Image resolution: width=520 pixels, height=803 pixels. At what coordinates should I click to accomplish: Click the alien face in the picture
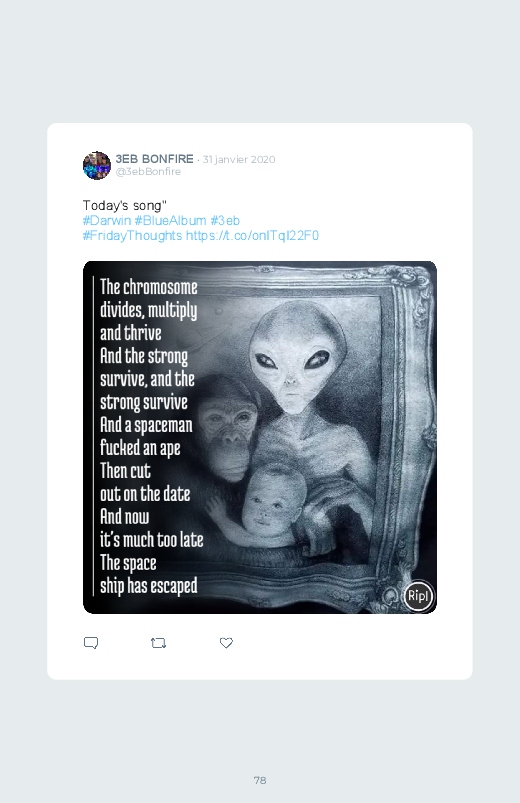297,358
